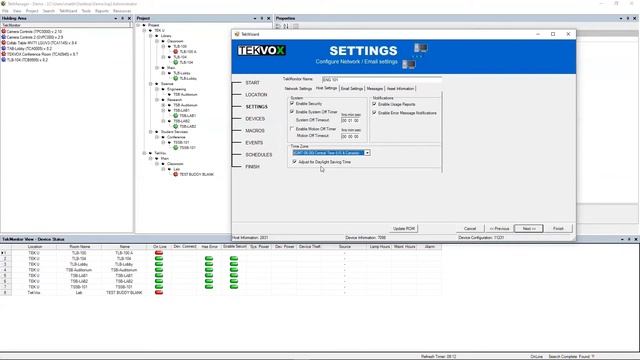The width and height of the screenshot is (640, 360).
Task: Click the red On Line indicator for row 1
Action: tap(159, 253)
